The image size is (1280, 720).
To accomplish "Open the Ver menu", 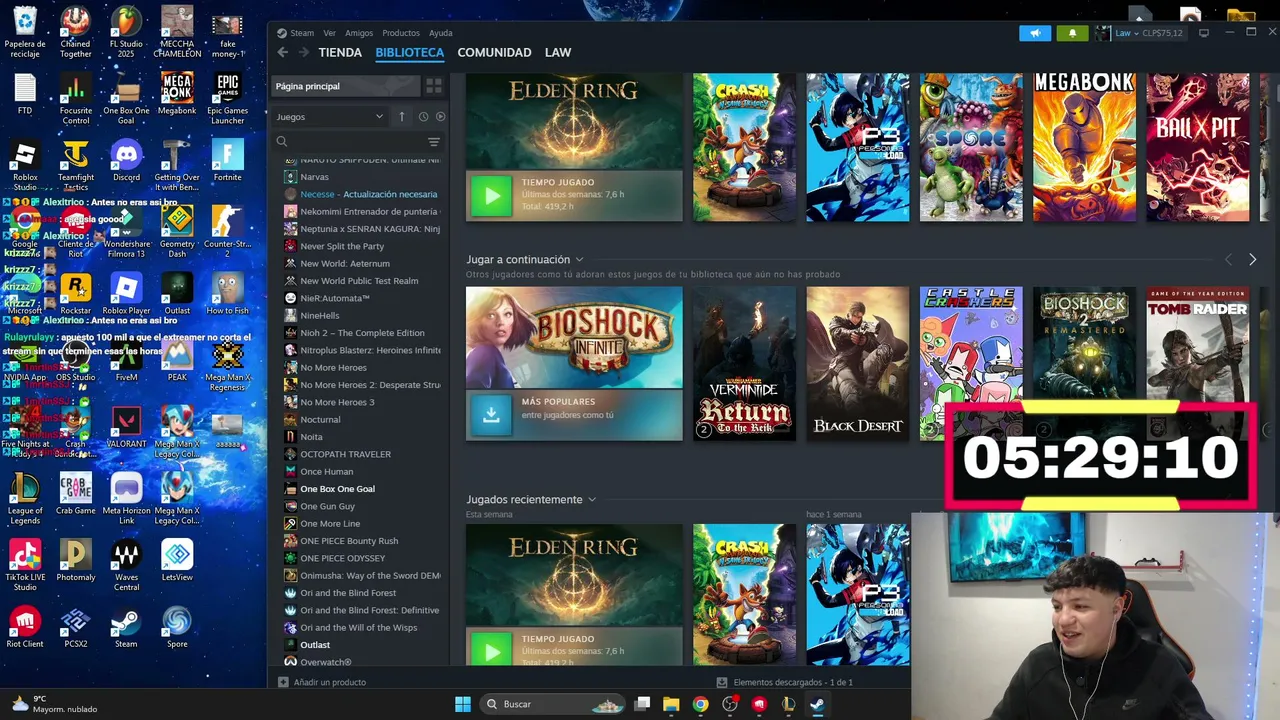I will [329, 33].
